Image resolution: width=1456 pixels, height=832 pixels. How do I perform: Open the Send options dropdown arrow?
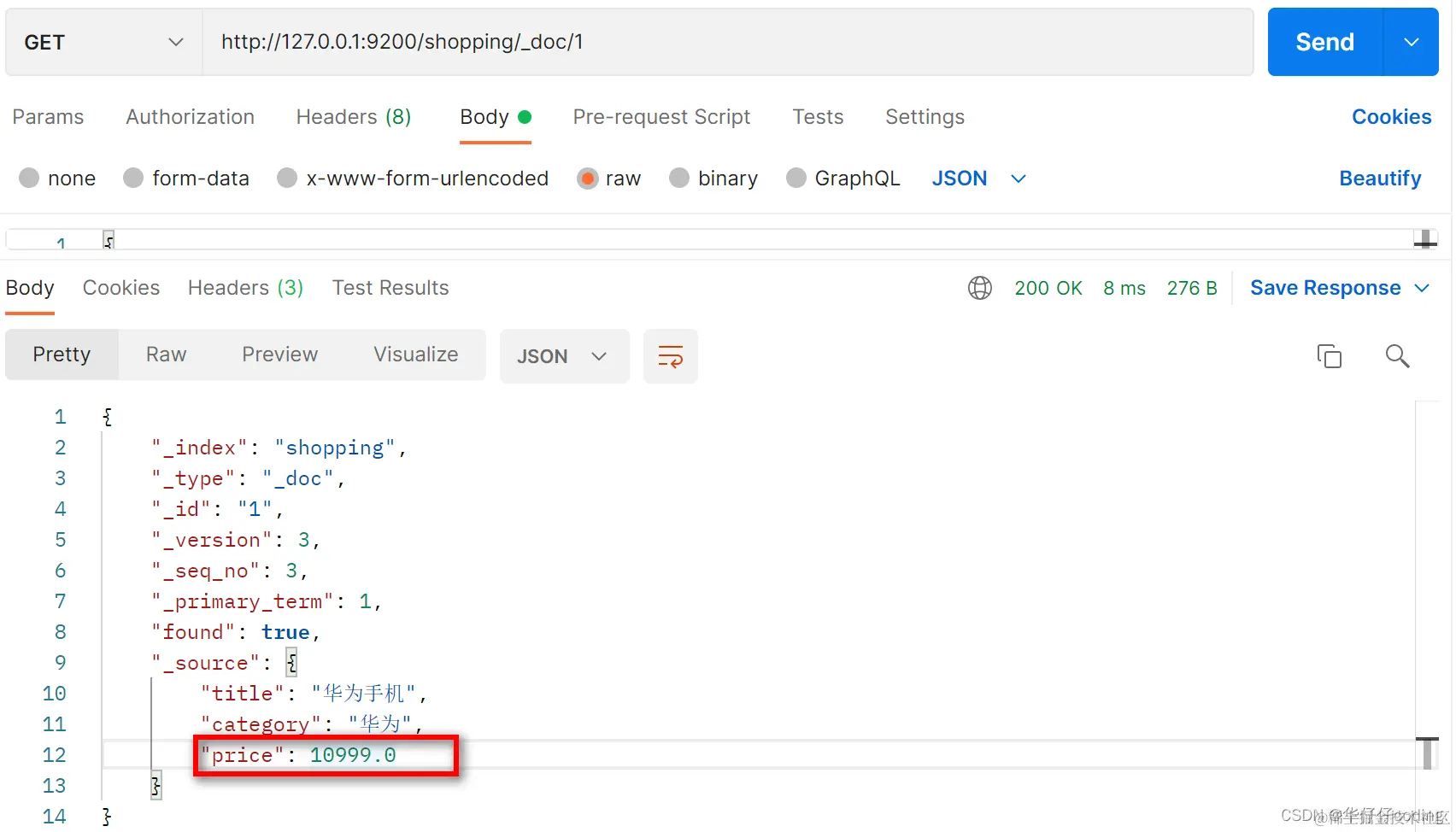(x=1412, y=42)
